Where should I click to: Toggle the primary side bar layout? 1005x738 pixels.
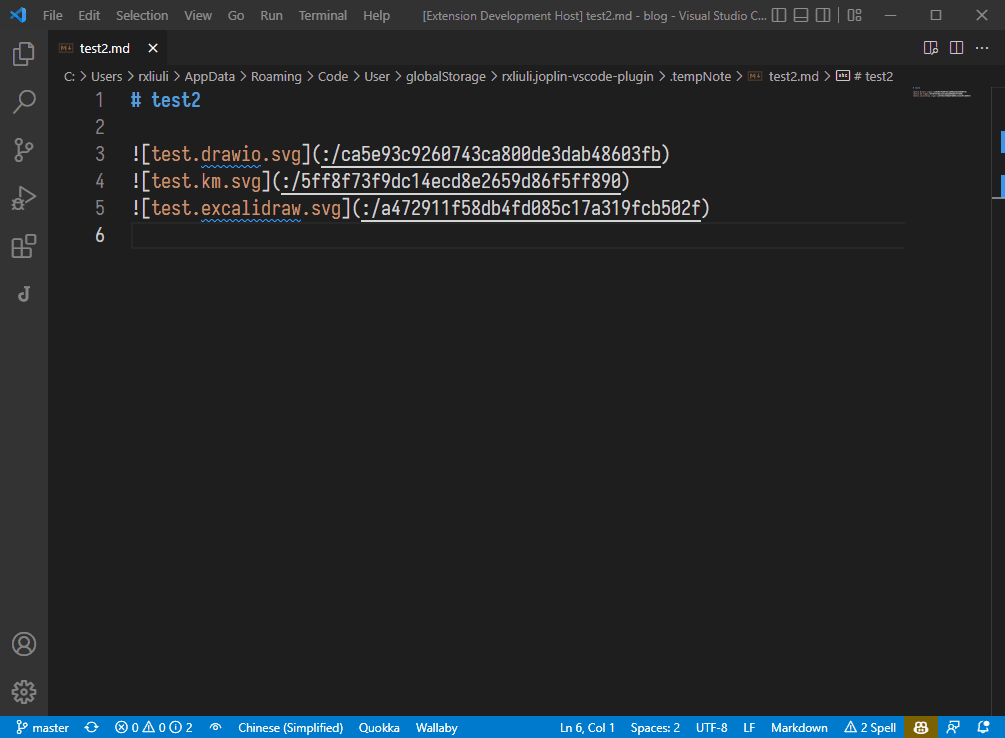coord(779,15)
